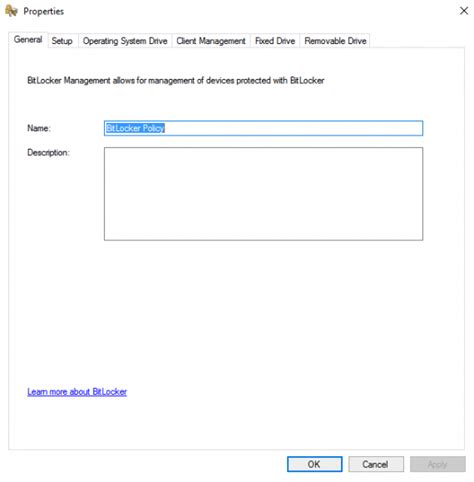Confirm with the OK button
The height and width of the screenshot is (482, 474).
pos(314,464)
